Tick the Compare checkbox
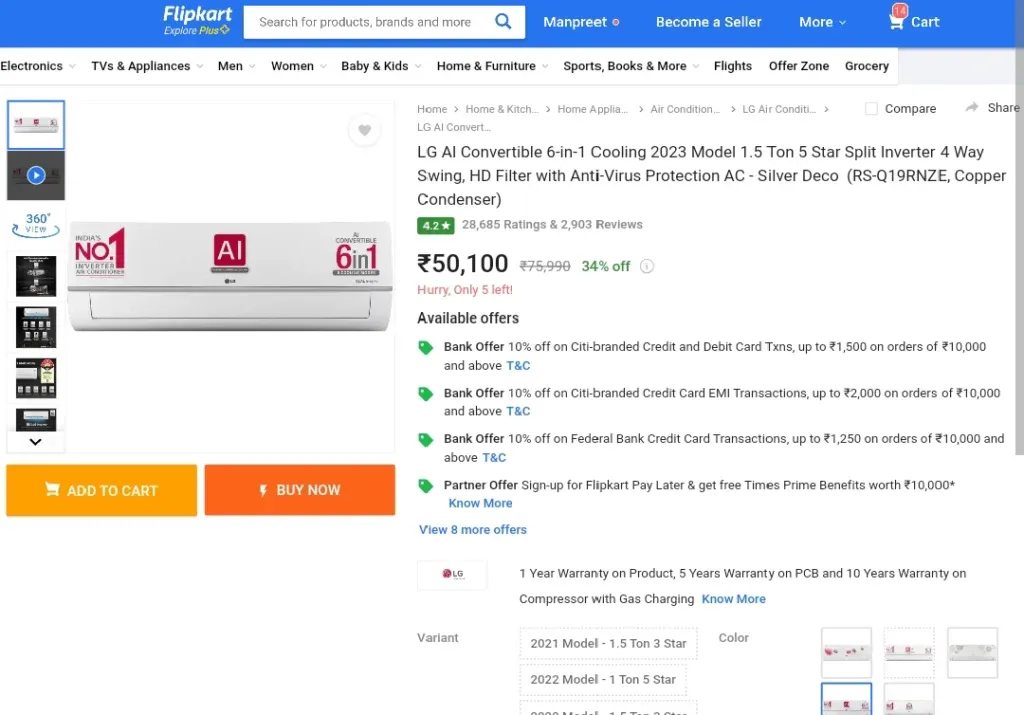This screenshot has height=715, width=1024. (x=871, y=108)
